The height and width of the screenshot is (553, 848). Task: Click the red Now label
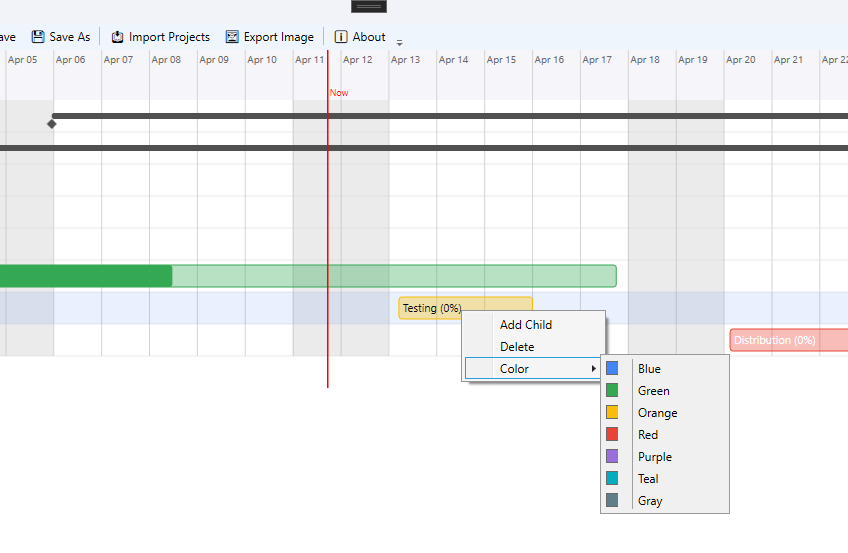pos(339,92)
